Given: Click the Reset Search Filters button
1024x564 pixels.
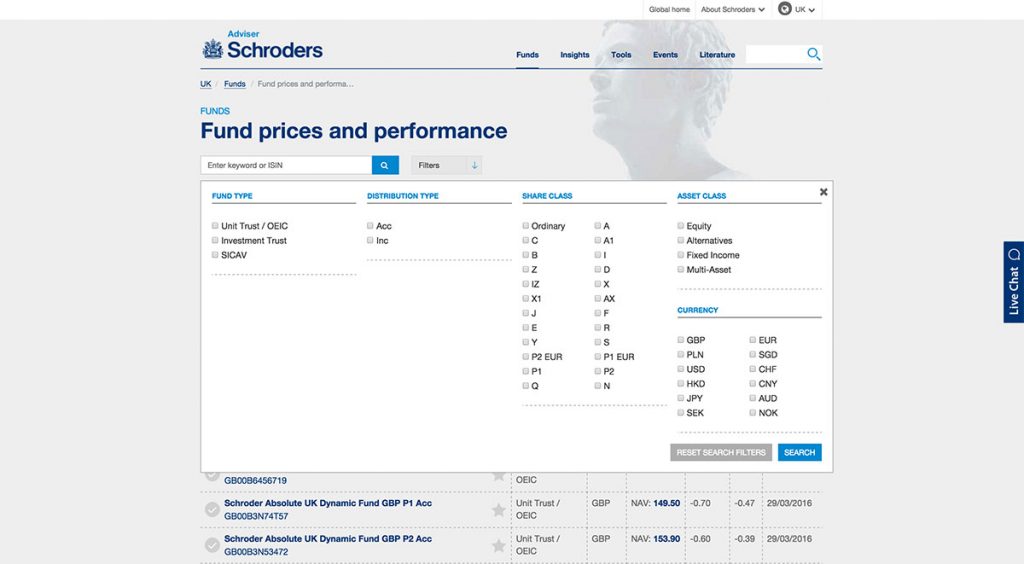Looking at the screenshot, I should pyautogui.click(x=721, y=452).
